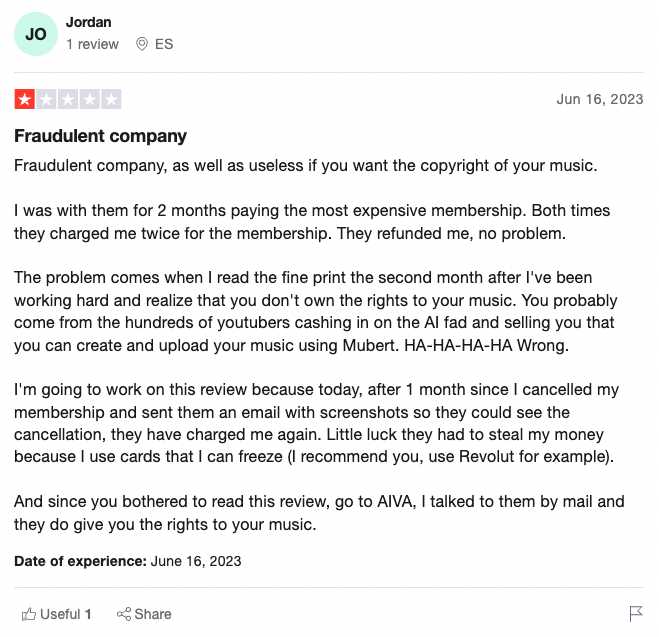Click the Date of experience line
The image size is (659, 637).
point(128,561)
